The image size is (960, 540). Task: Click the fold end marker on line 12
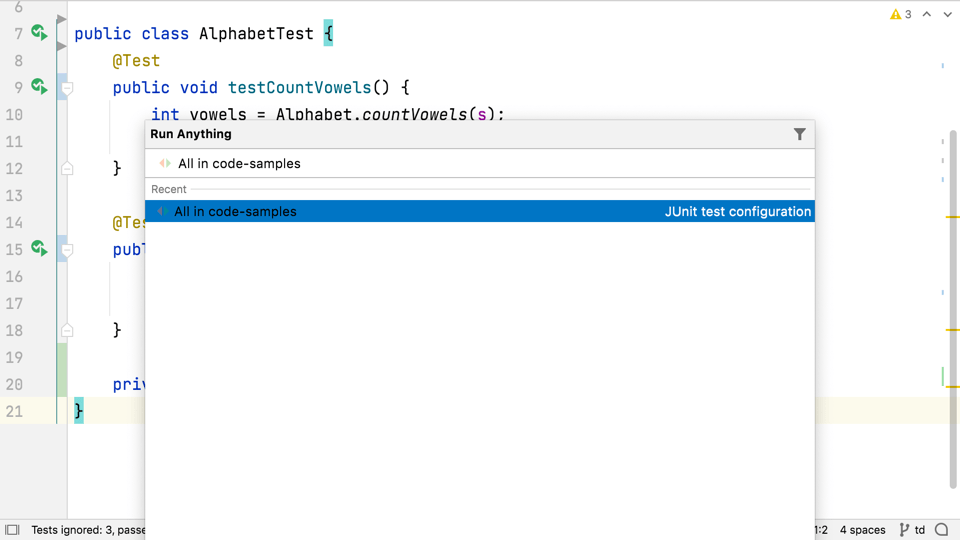[67, 168]
